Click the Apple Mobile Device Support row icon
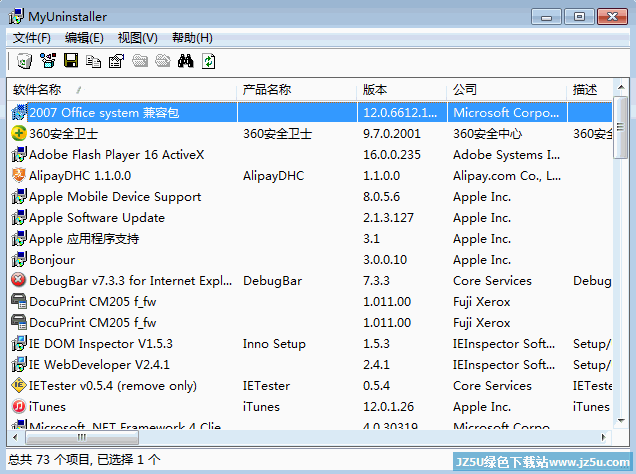 coord(19,197)
